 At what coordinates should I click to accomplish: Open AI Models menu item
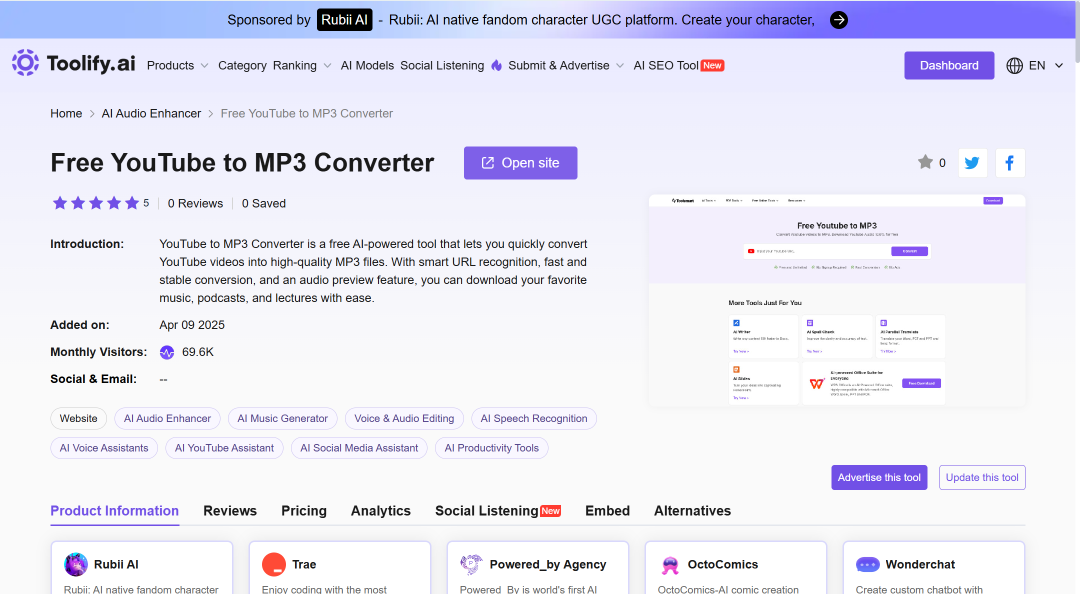coord(367,65)
